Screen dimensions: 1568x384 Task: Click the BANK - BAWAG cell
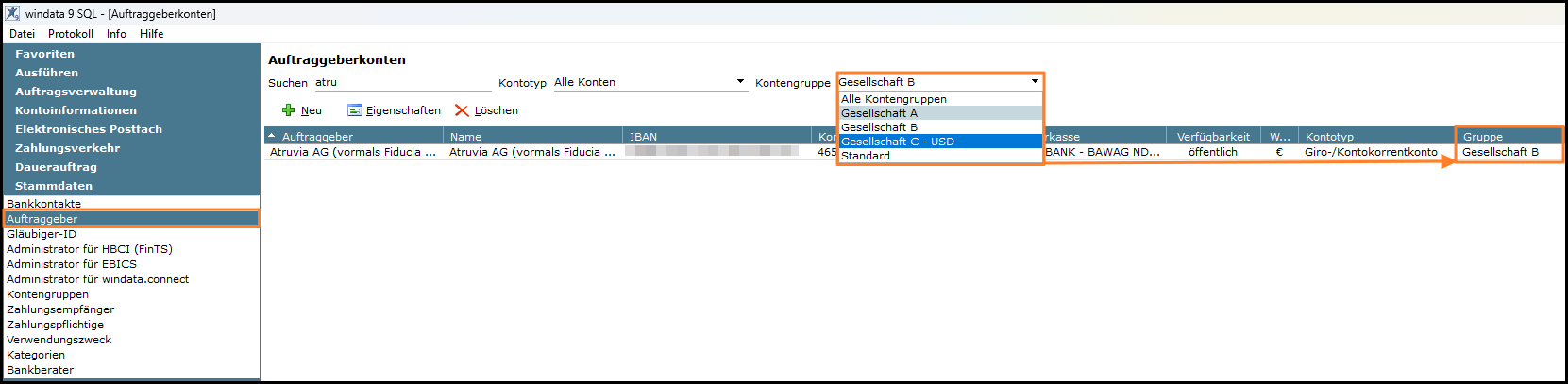coord(1104,152)
